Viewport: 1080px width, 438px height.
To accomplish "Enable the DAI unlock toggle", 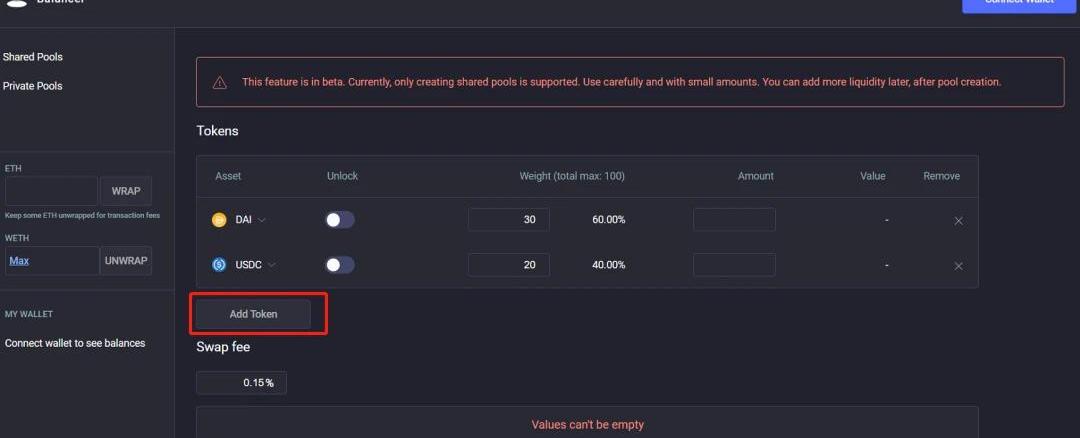I will coord(340,220).
